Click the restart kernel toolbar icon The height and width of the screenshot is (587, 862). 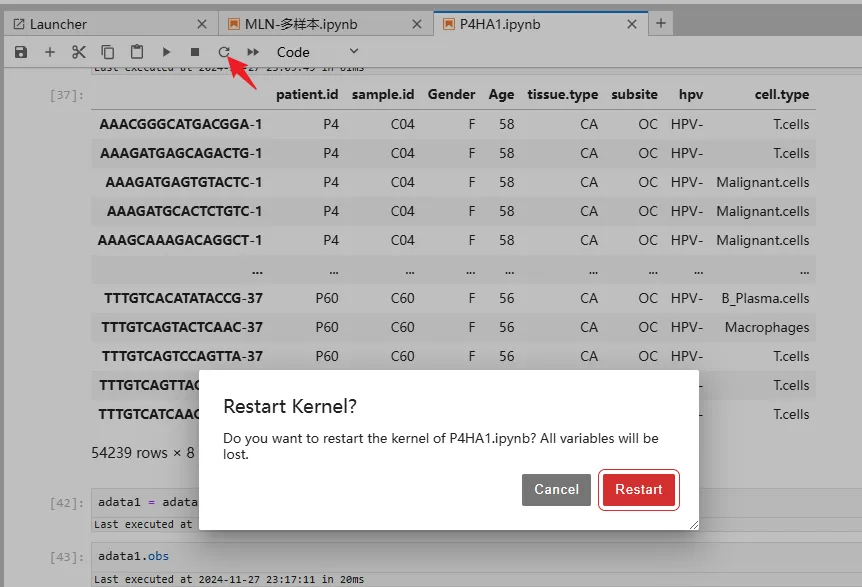224,52
